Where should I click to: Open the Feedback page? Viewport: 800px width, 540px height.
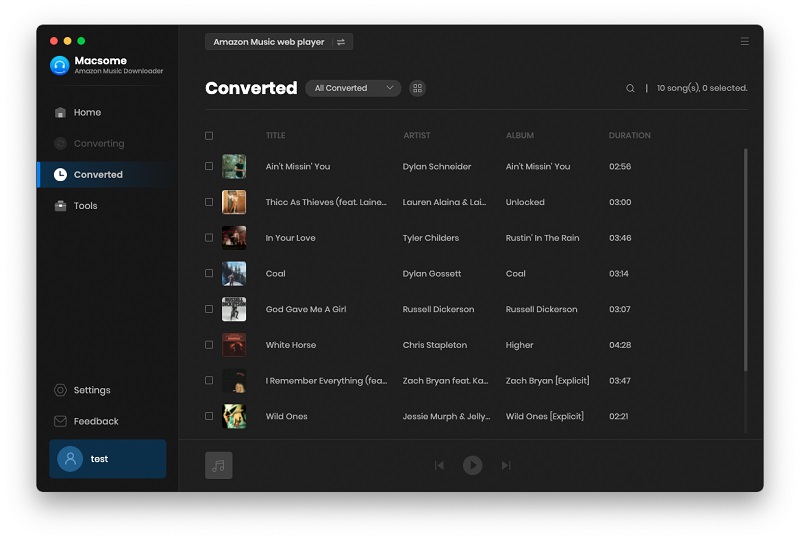[x=86, y=421]
